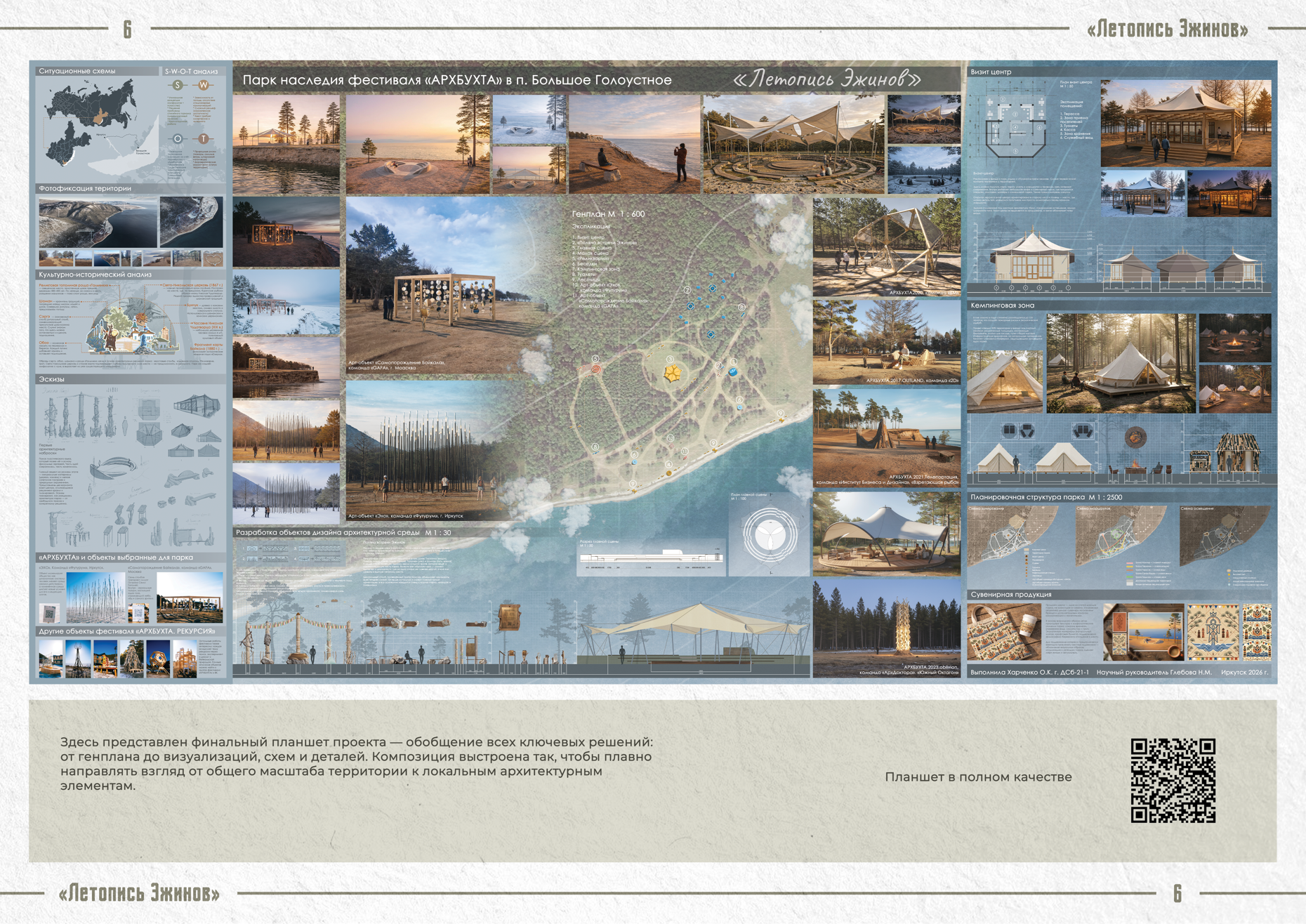Click the QR code for the full-quality board
Viewport: 1306px width, 924px height.
pyautogui.click(x=1173, y=780)
